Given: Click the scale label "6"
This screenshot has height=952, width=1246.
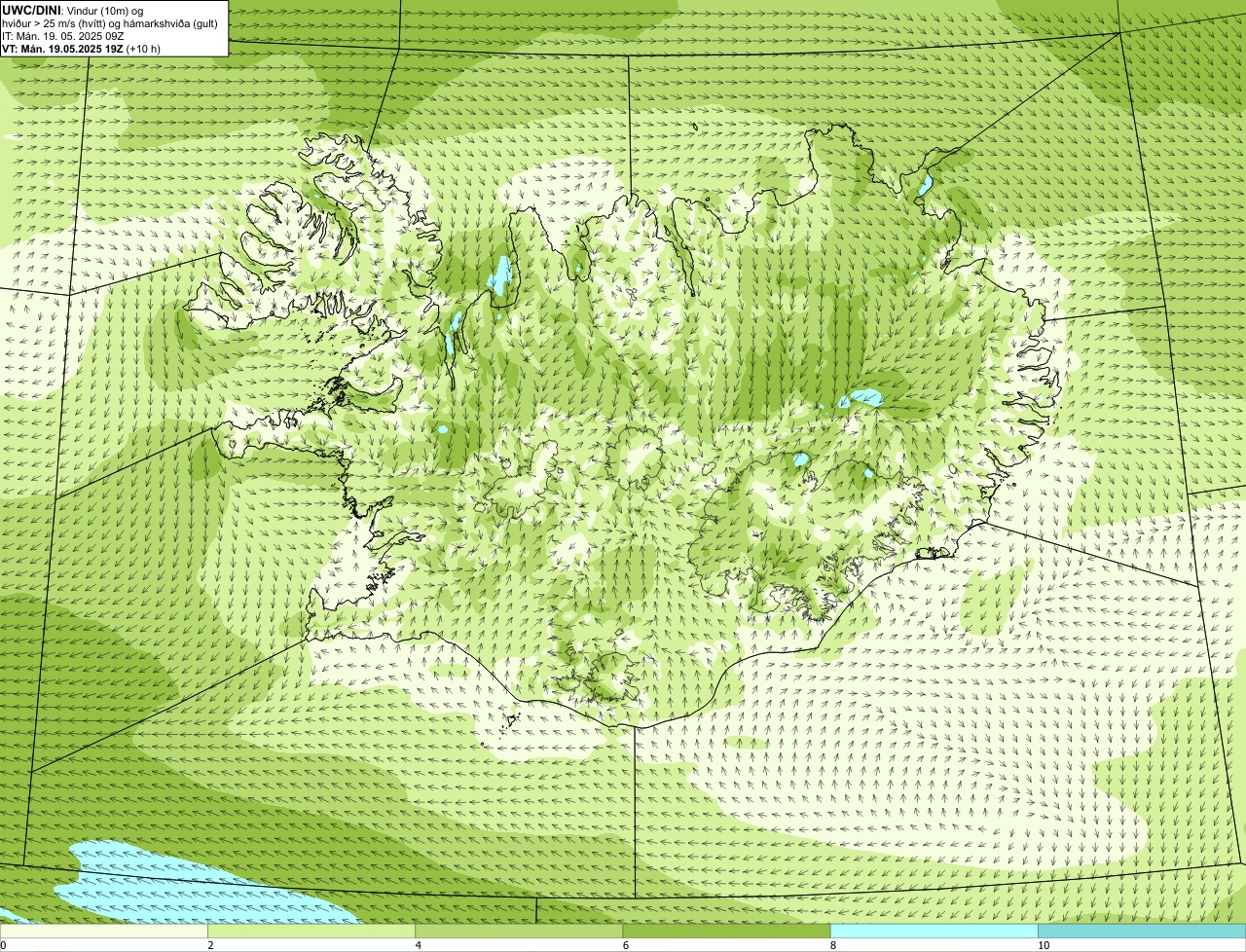Looking at the screenshot, I should click(x=626, y=945).
